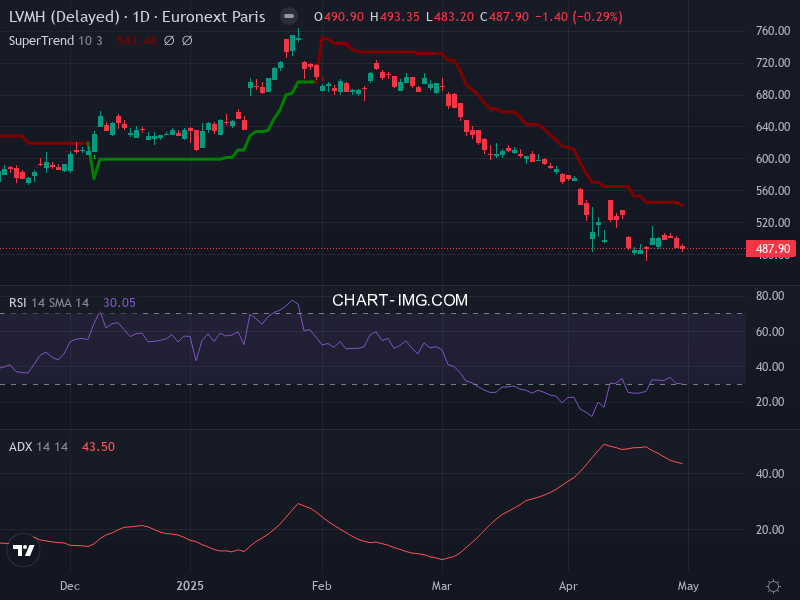Click 40.00 on the ADX scale

pyautogui.click(x=770, y=474)
